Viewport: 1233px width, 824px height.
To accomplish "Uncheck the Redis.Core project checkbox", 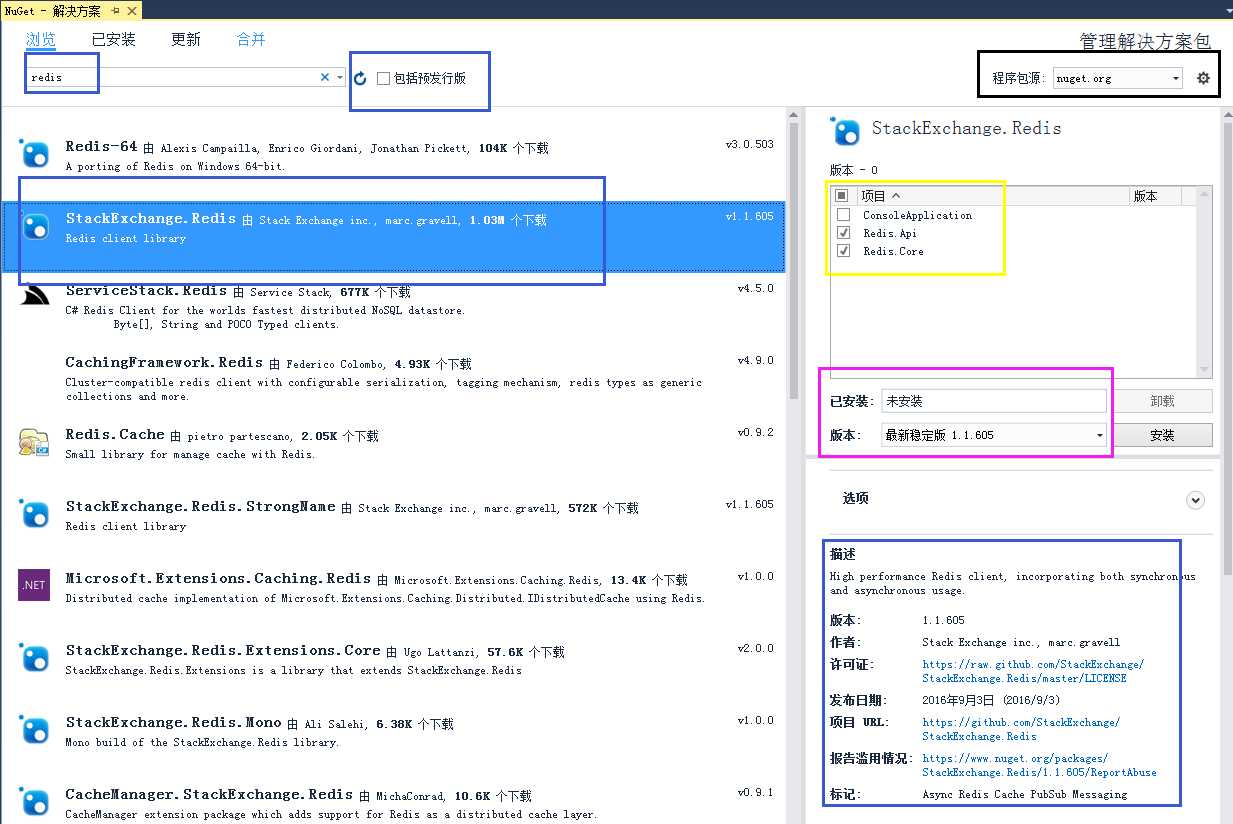I will pyautogui.click(x=843, y=251).
